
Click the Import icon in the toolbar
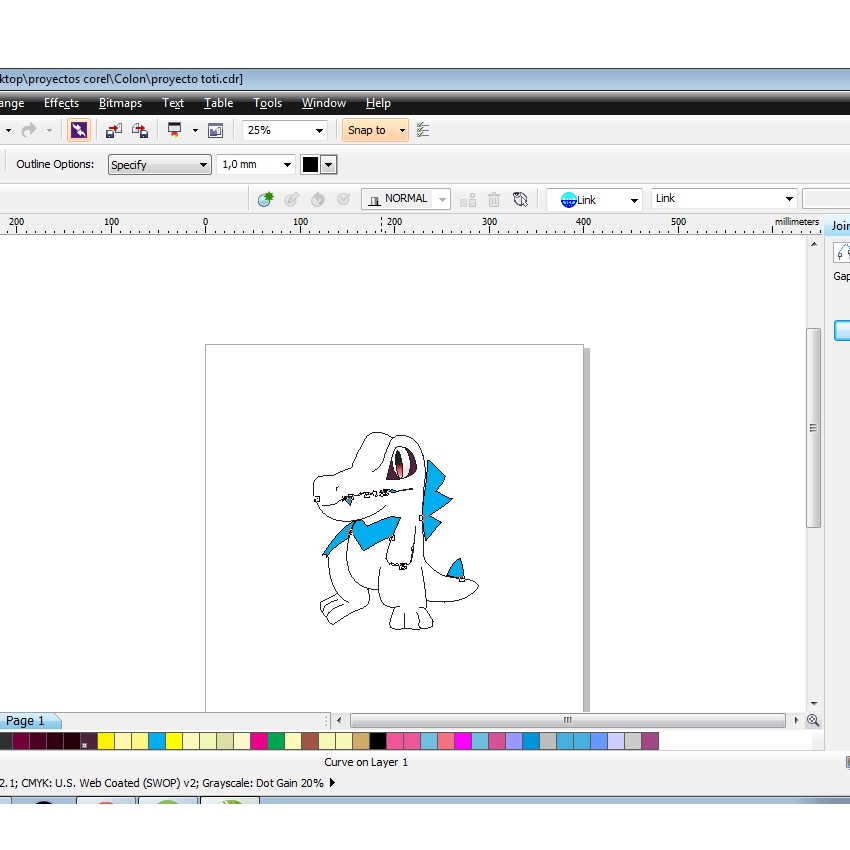click(114, 130)
